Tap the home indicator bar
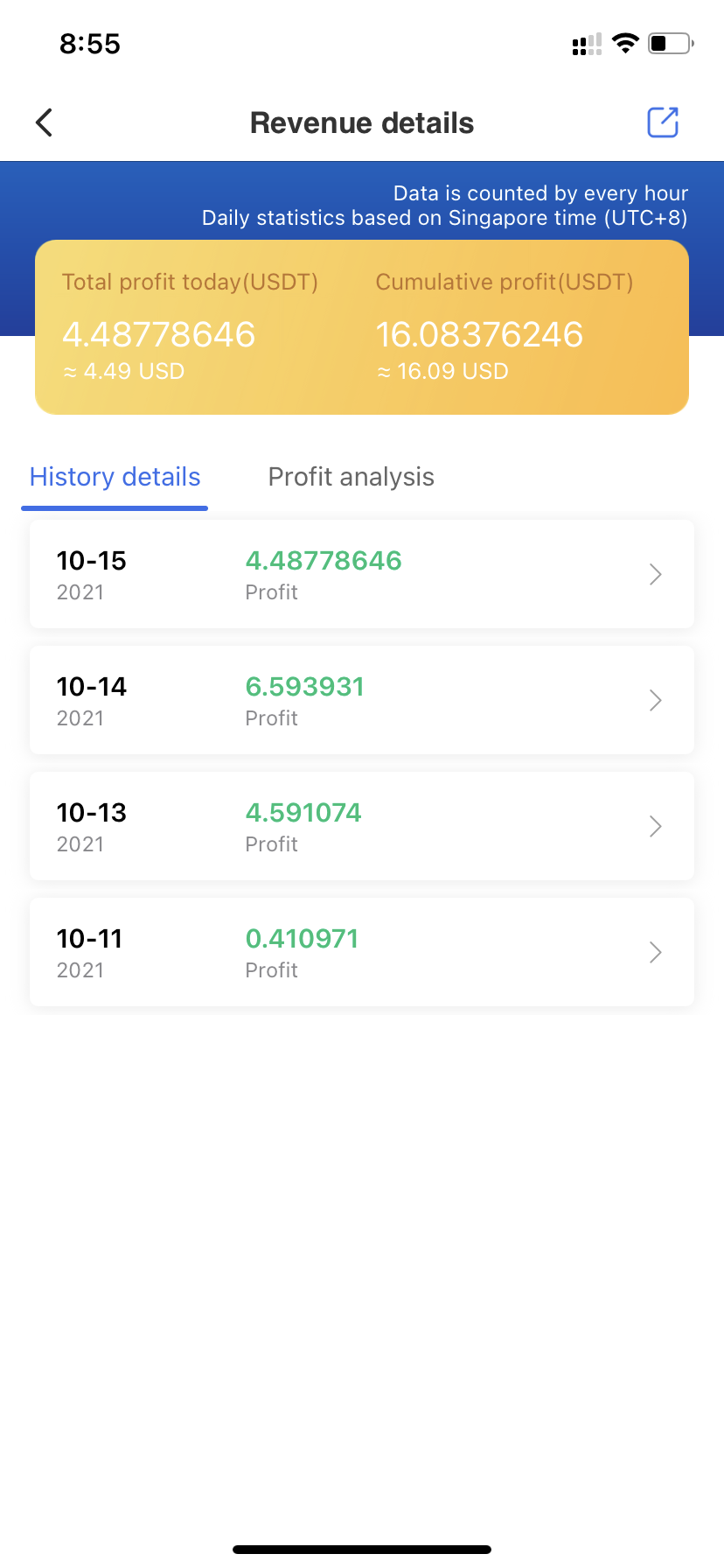 [x=362, y=1549]
